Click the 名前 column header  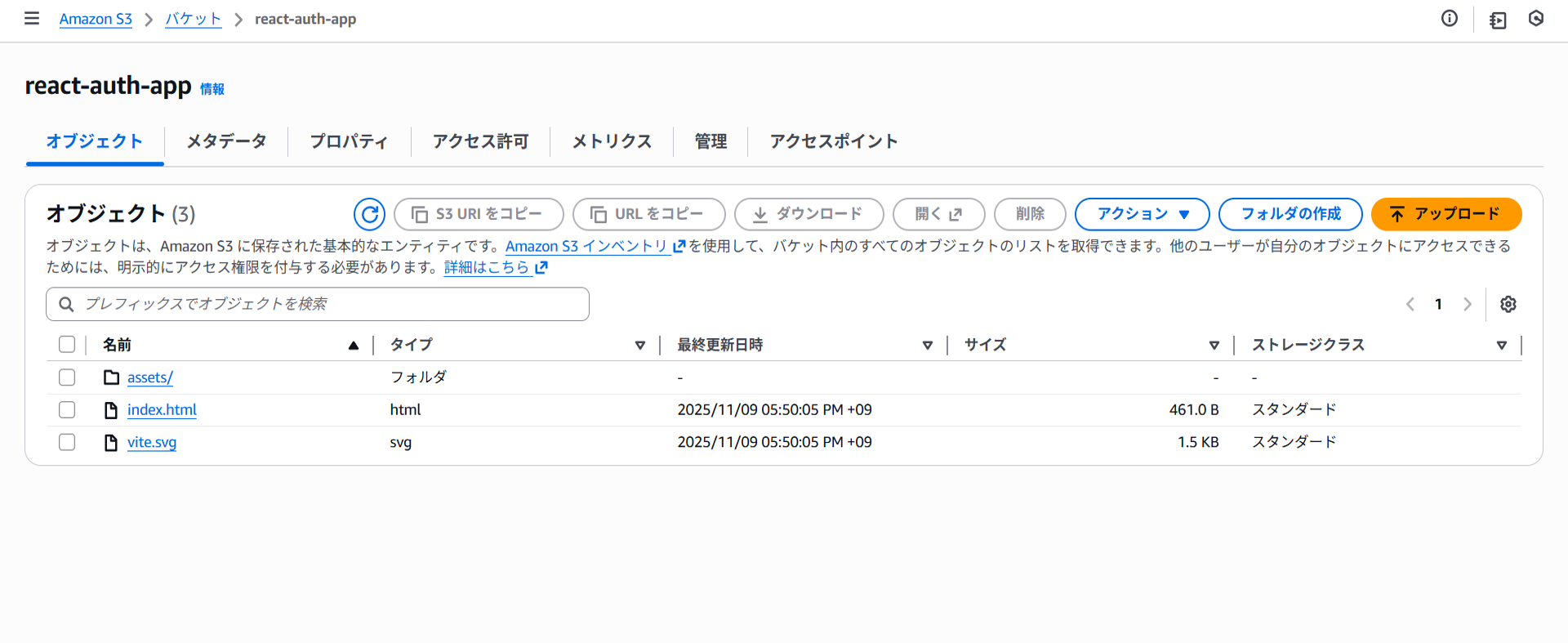click(x=117, y=345)
